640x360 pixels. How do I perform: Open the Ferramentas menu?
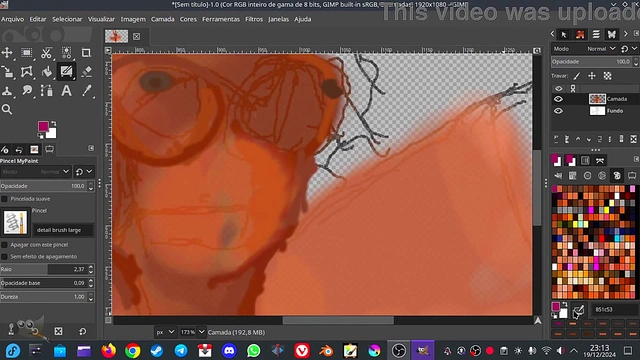click(x=221, y=19)
